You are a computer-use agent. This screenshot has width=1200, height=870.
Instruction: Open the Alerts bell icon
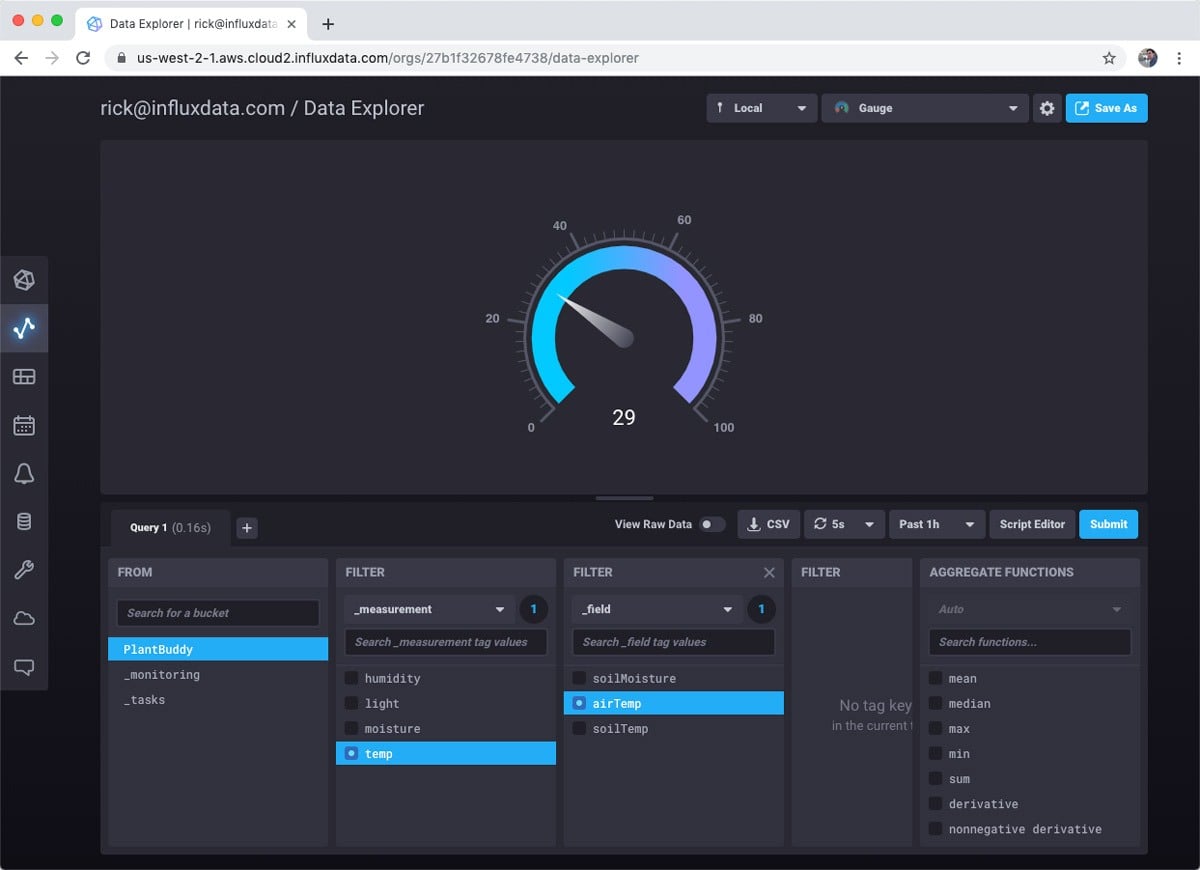(x=25, y=472)
